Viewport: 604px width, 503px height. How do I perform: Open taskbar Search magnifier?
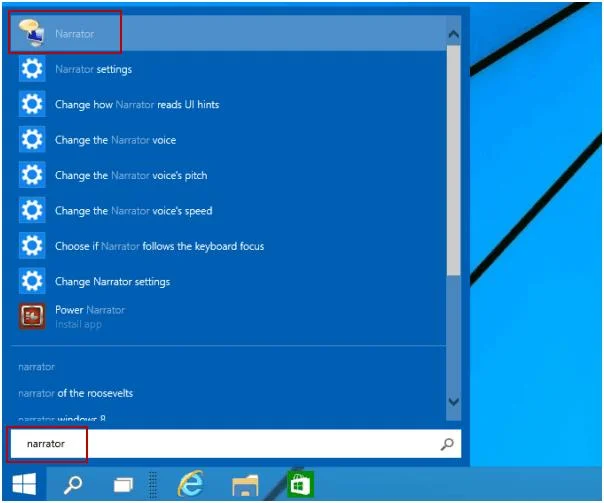[x=72, y=485]
